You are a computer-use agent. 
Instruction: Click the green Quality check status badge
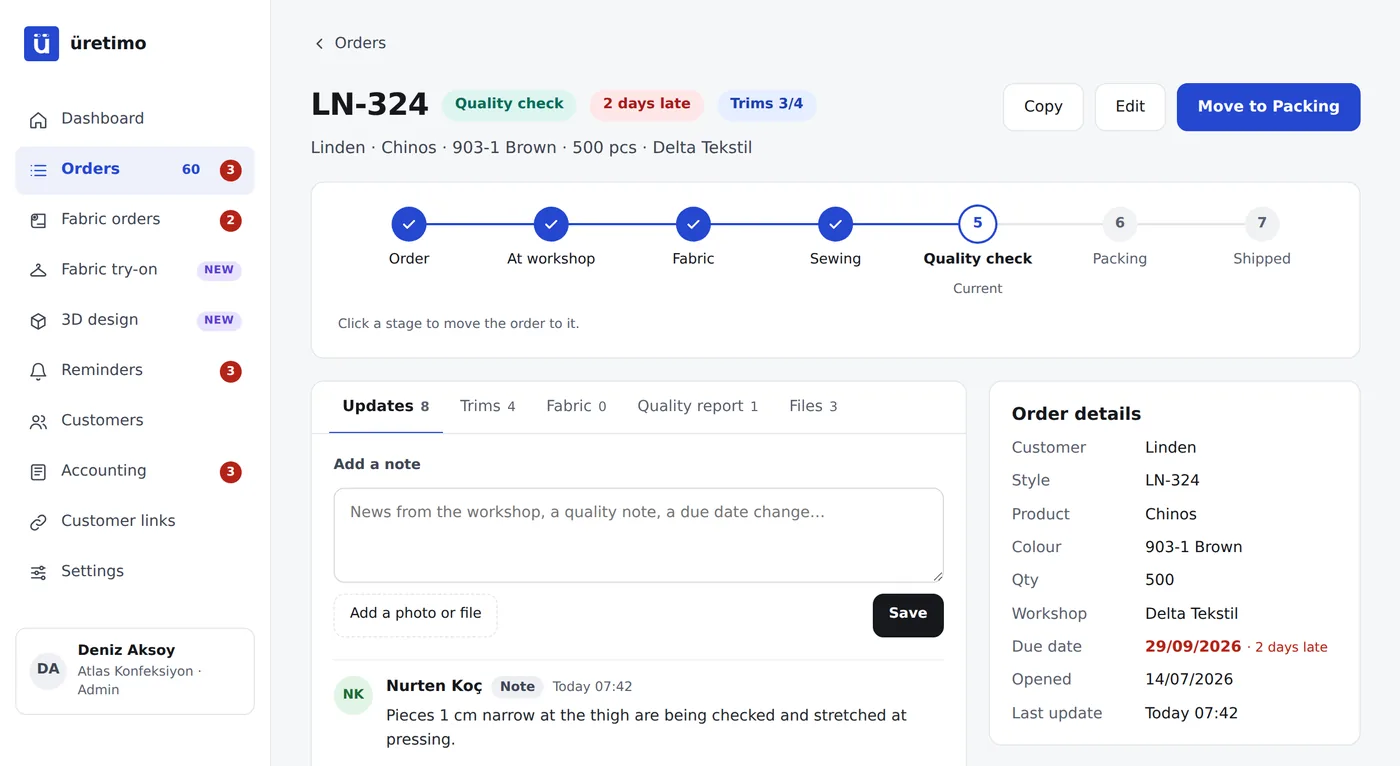tap(509, 105)
